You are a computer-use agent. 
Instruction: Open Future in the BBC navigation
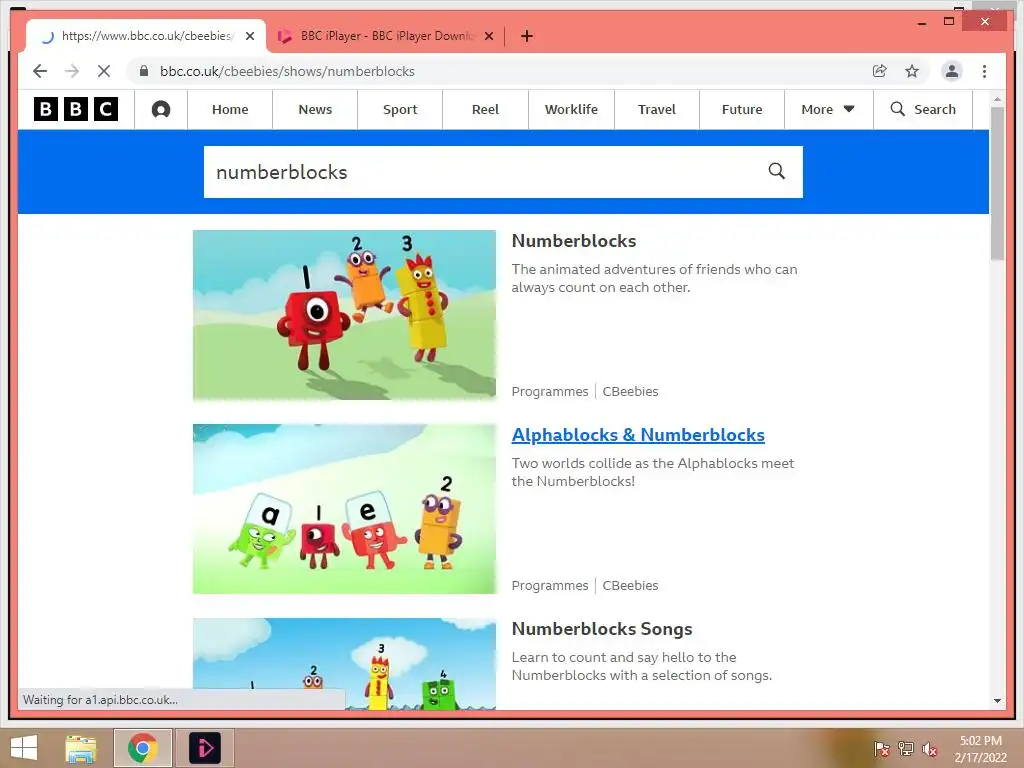click(742, 109)
